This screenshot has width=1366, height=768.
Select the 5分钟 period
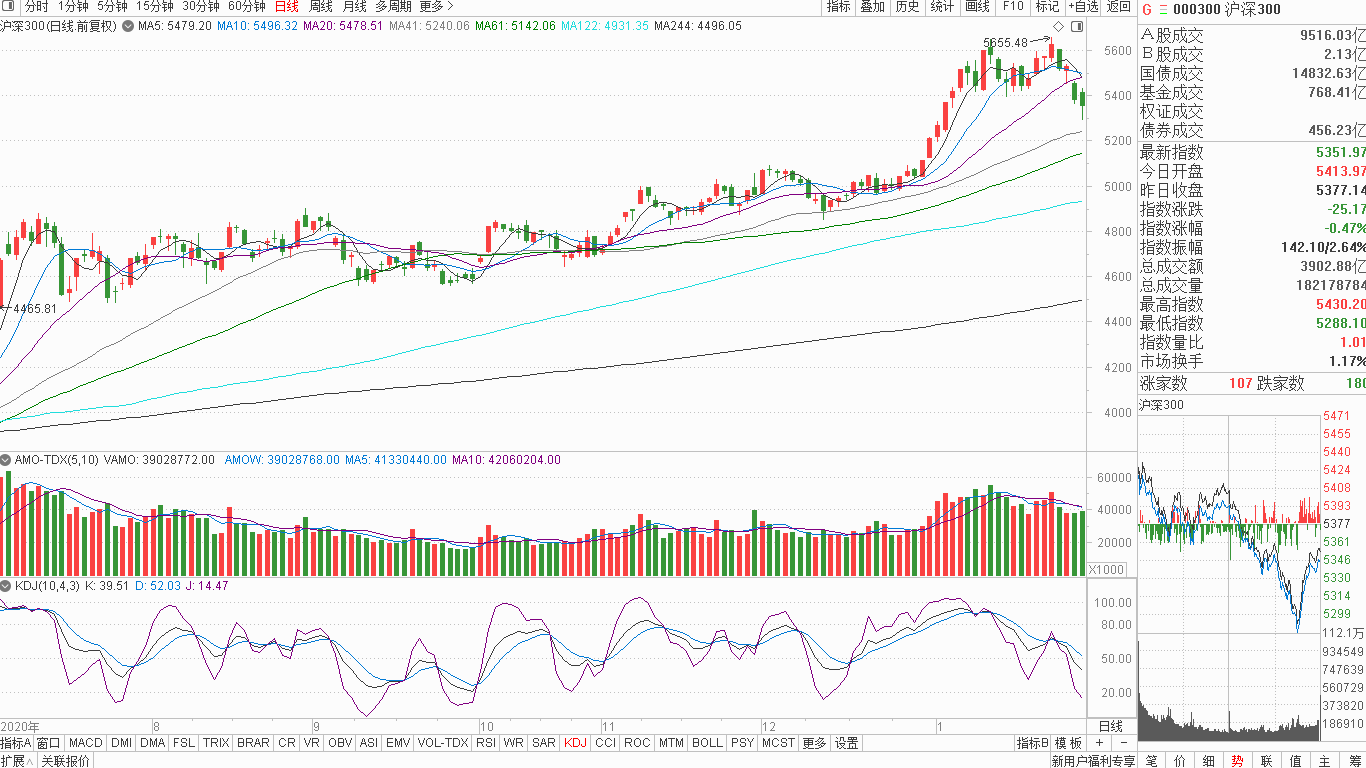tap(112, 6)
